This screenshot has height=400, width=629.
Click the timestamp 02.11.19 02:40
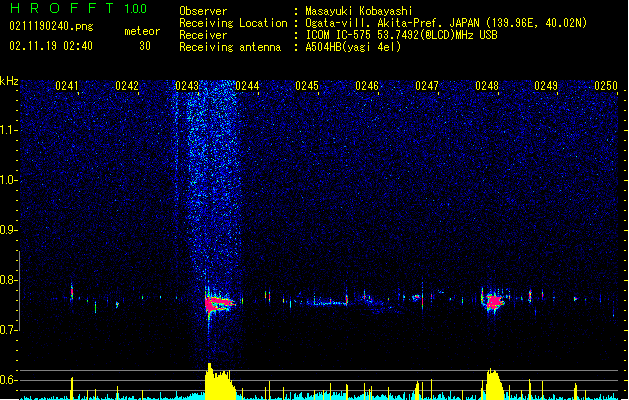coord(51,46)
